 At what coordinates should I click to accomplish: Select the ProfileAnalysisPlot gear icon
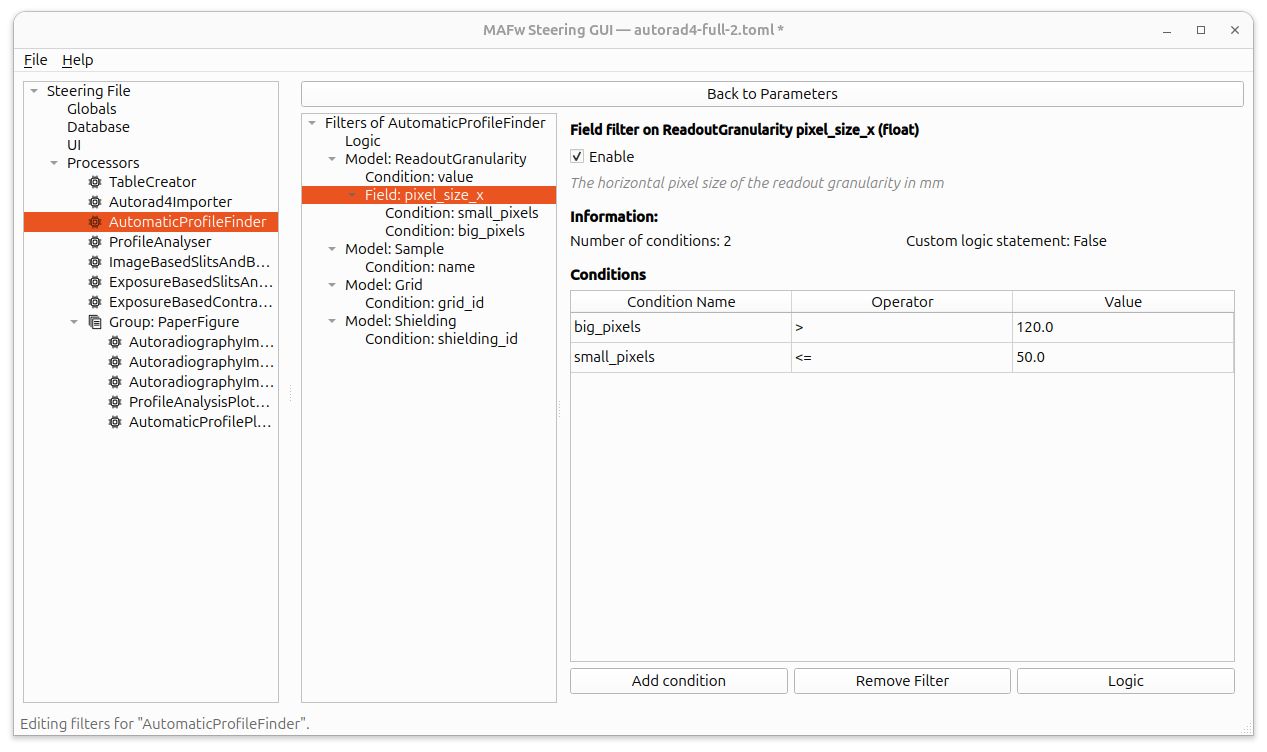pyautogui.click(x=113, y=401)
